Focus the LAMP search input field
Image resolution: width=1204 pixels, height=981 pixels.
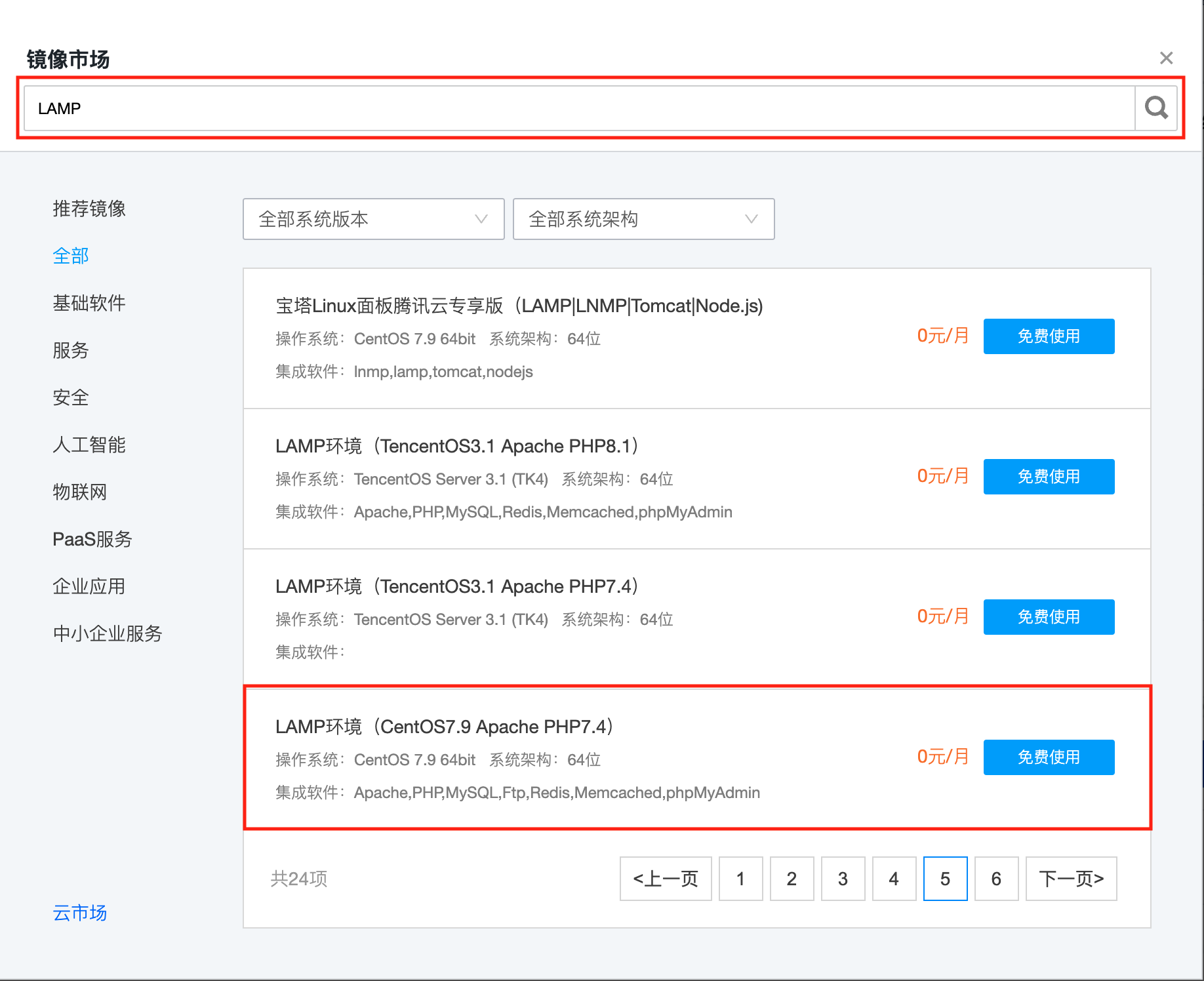[x=580, y=108]
